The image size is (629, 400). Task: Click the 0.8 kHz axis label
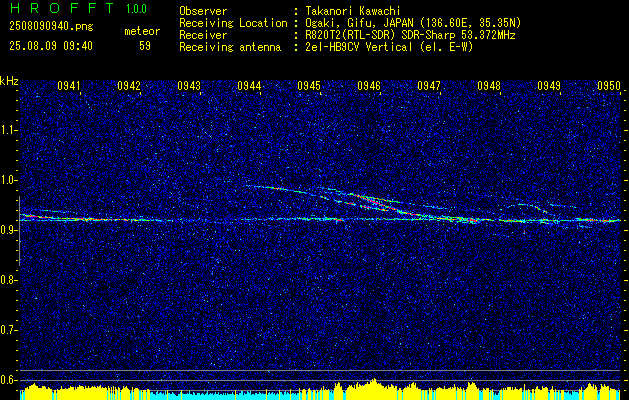[9, 280]
